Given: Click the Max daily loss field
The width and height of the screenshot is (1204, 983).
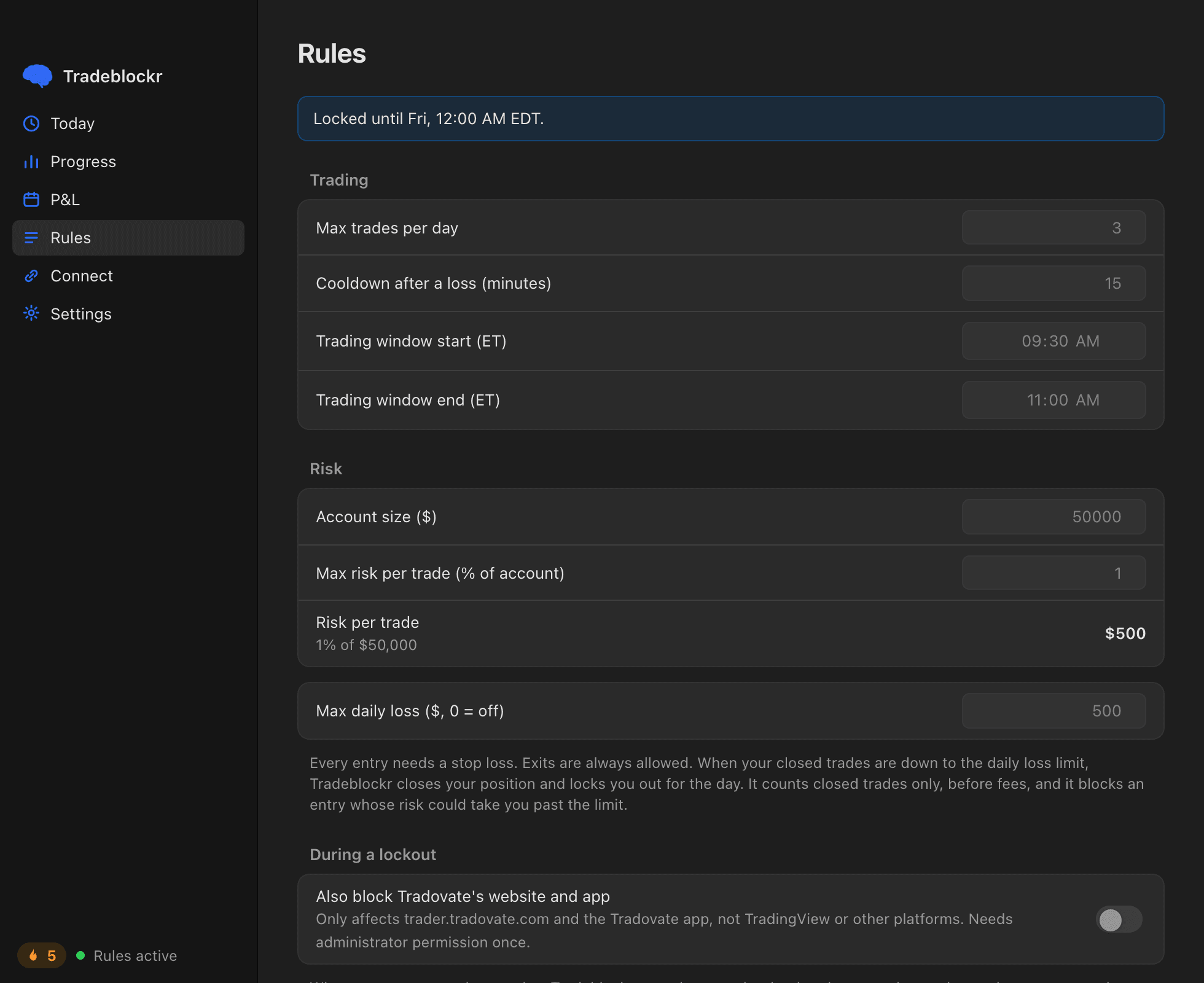Looking at the screenshot, I should [1053, 711].
